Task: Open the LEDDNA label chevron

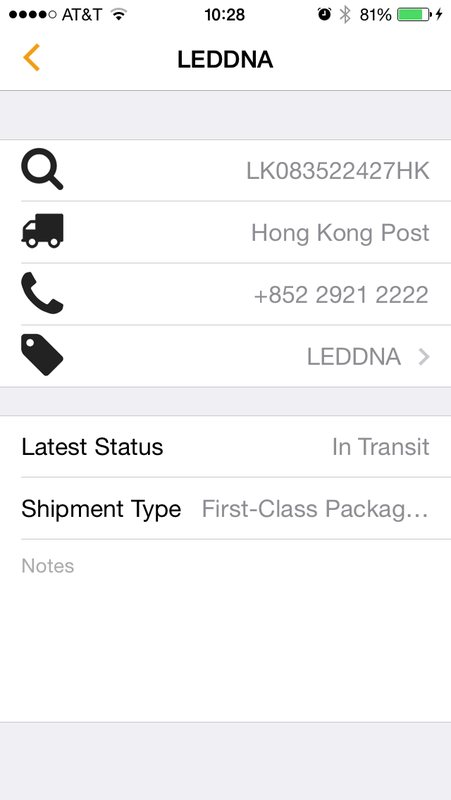Action: (x=424, y=357)
